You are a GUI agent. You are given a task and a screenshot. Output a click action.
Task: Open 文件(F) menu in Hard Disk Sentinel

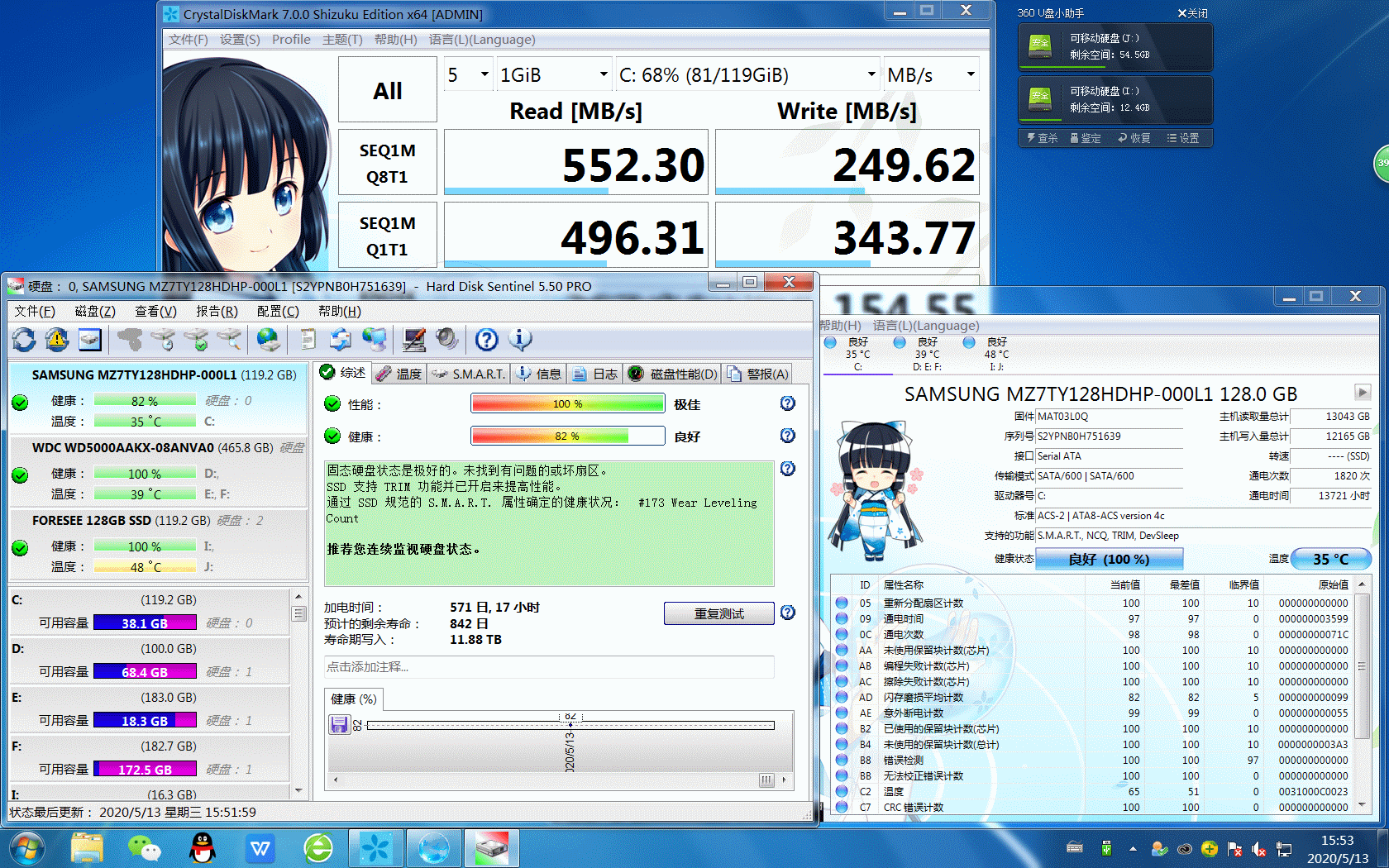[35, 311]
